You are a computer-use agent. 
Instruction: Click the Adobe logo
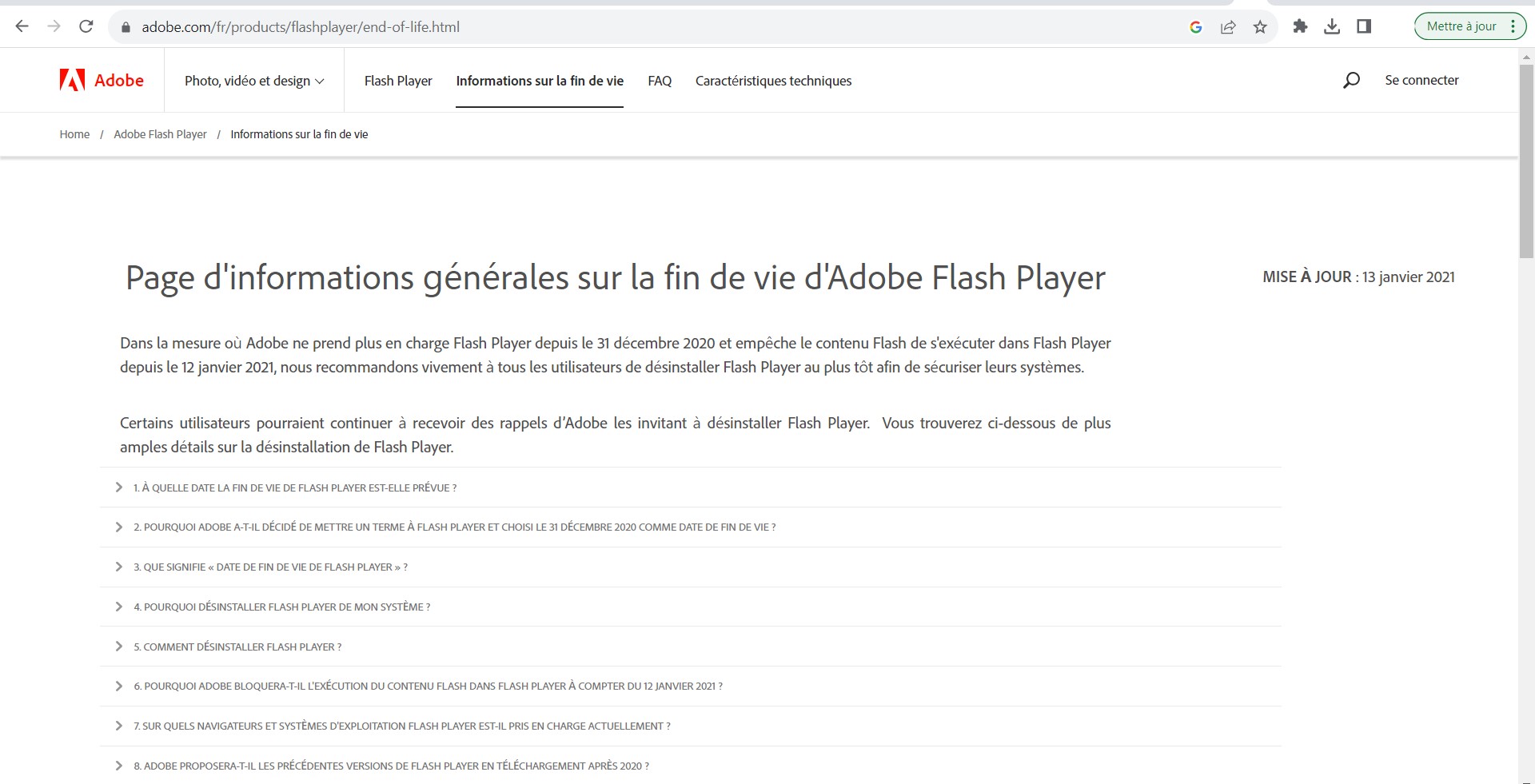point(102,80)
